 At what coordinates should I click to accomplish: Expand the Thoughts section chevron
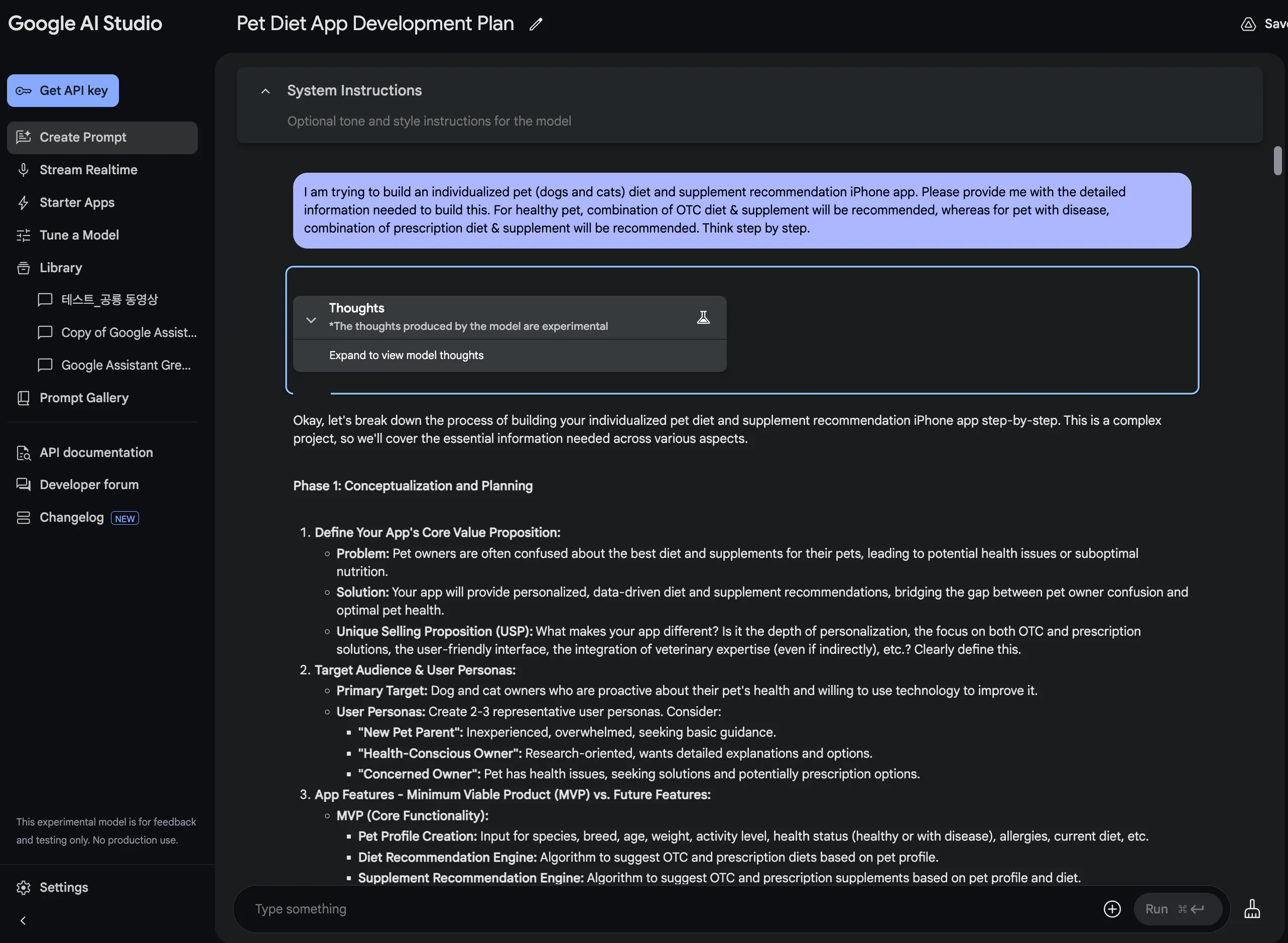pos(311,320)
